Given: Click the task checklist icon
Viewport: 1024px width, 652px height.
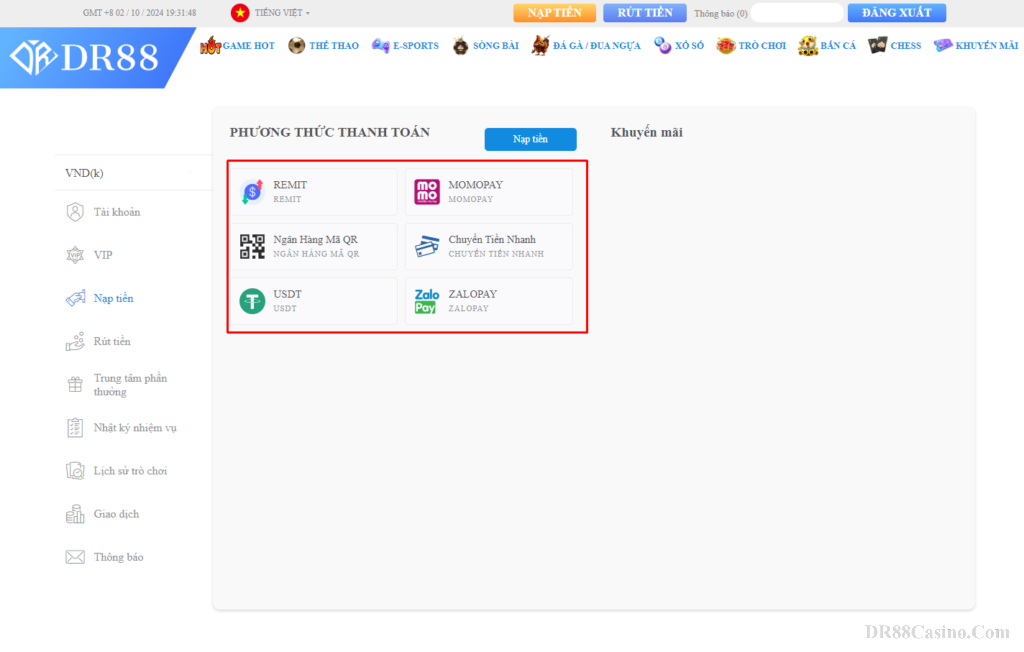Looking at the screenshot, I should [75, 428].
